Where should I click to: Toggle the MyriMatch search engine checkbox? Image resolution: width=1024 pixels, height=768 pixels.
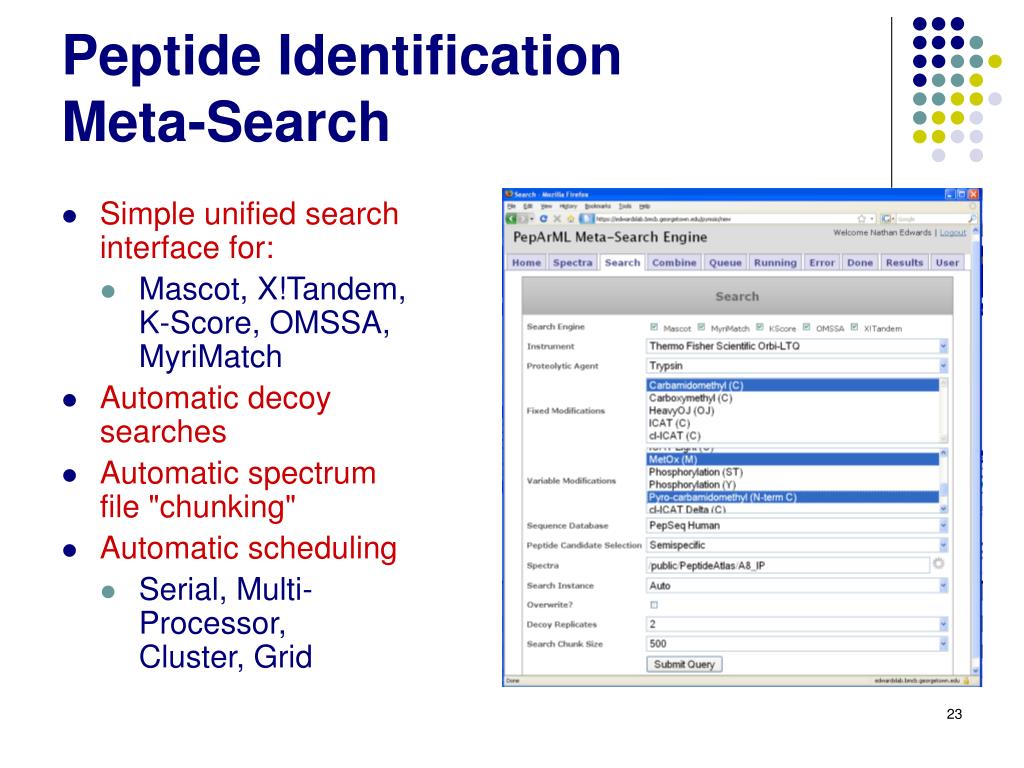tap(701, 327)
